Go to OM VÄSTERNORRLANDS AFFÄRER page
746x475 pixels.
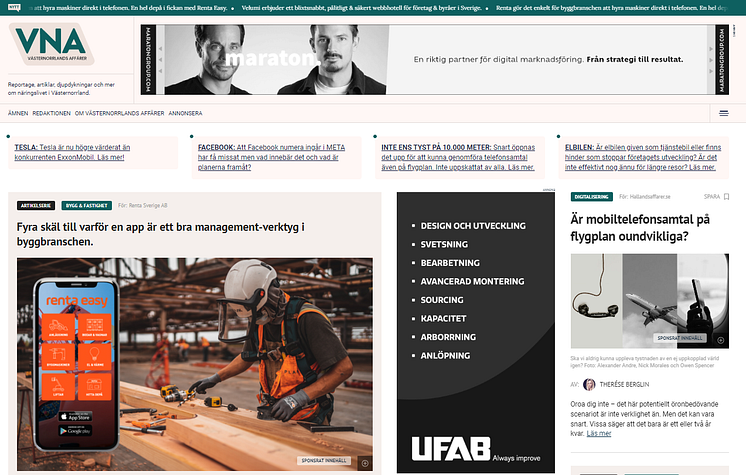pos(120,113)
